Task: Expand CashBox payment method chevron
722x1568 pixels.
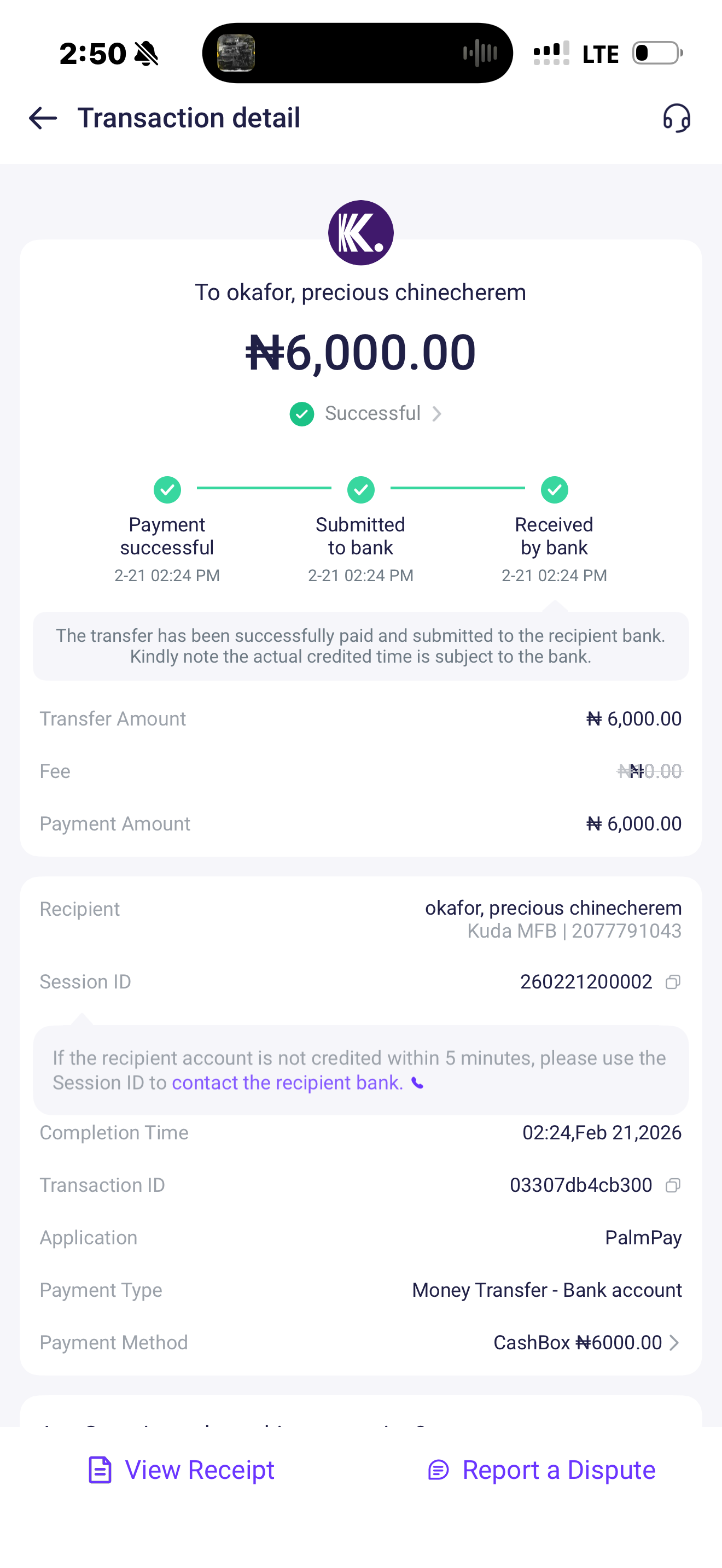Action: click(x=674, y=1343)
